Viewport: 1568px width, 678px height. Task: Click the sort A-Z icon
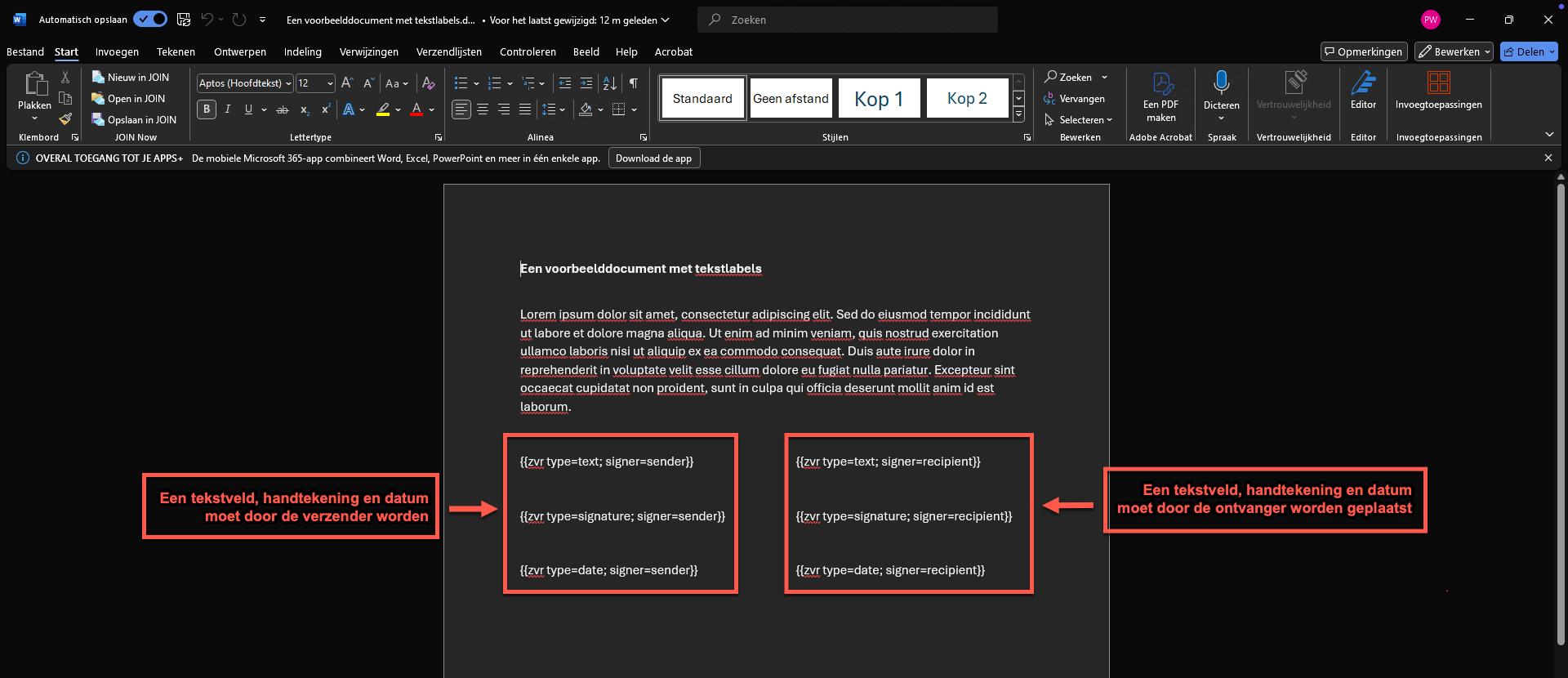point(610,83)
